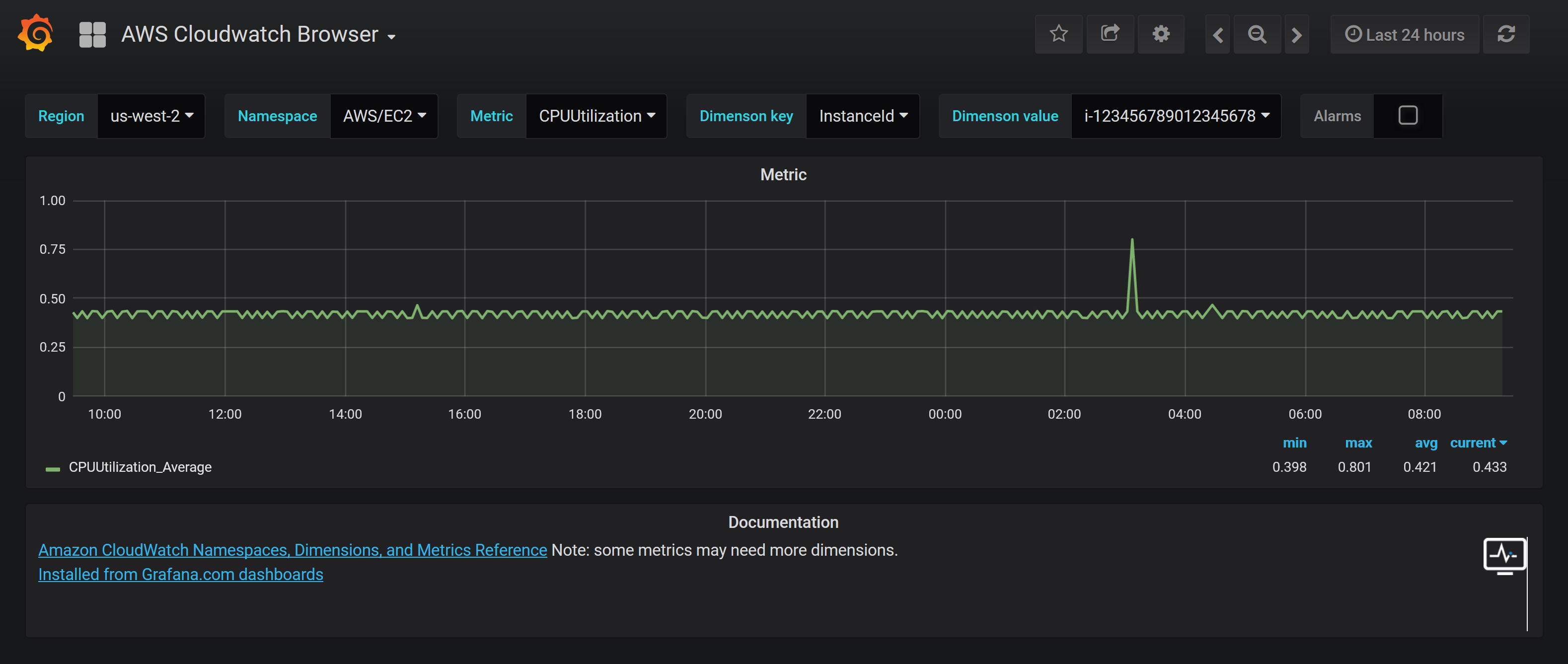Open the Namespace AWS/EC2 dropdown
1568x664 pixels.
384,116
